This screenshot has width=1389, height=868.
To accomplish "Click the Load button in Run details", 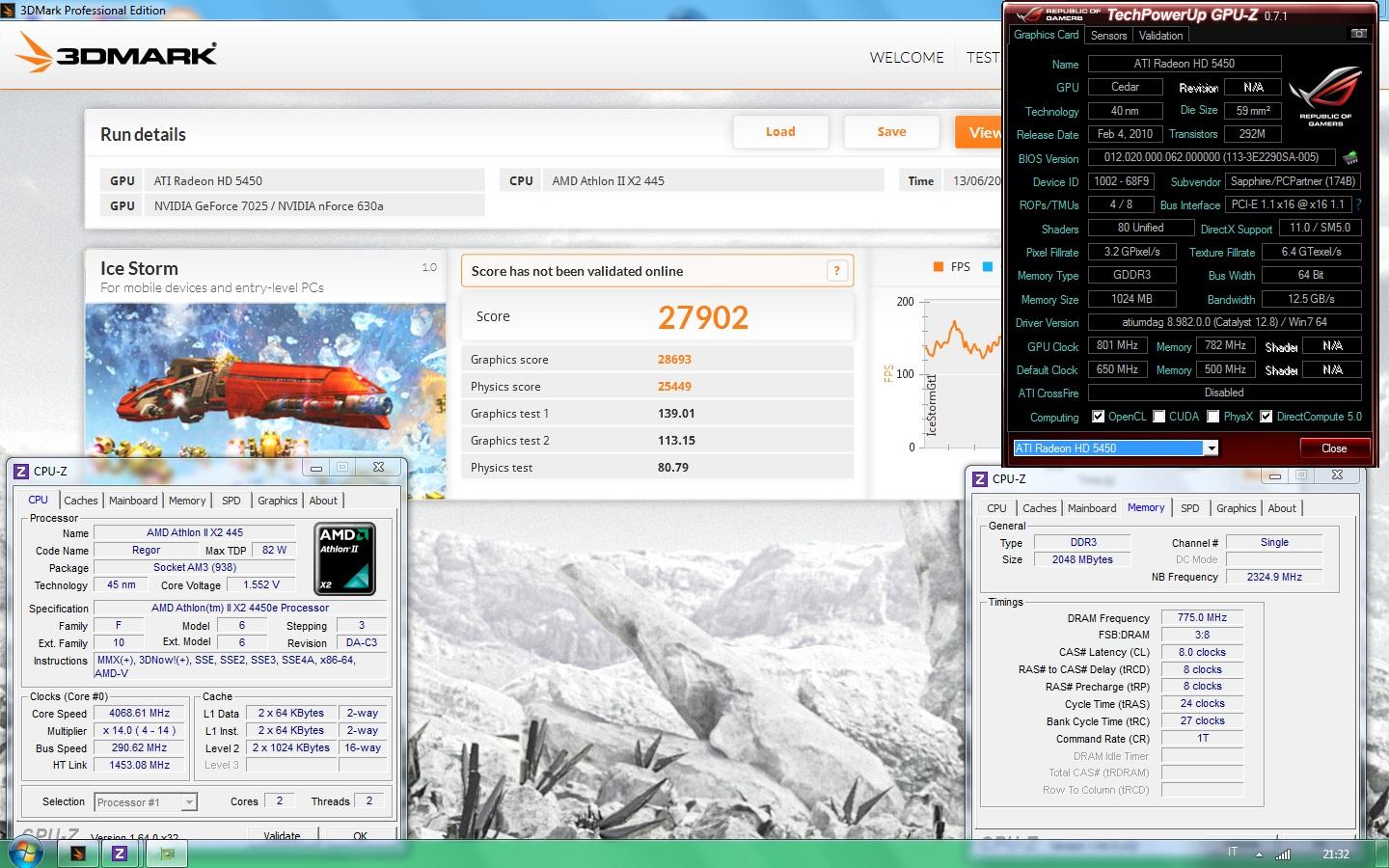I will (x=780, y=132).
